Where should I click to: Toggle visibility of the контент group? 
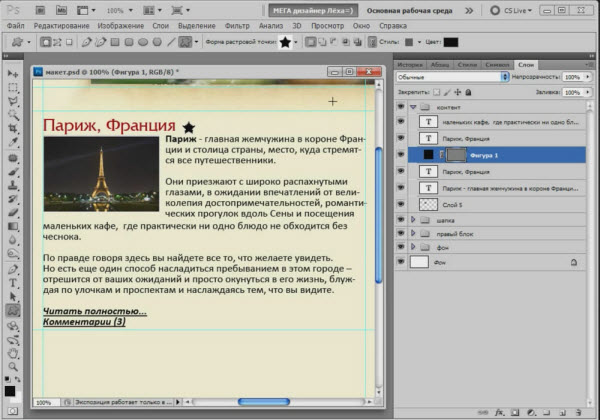pos(401,105)
